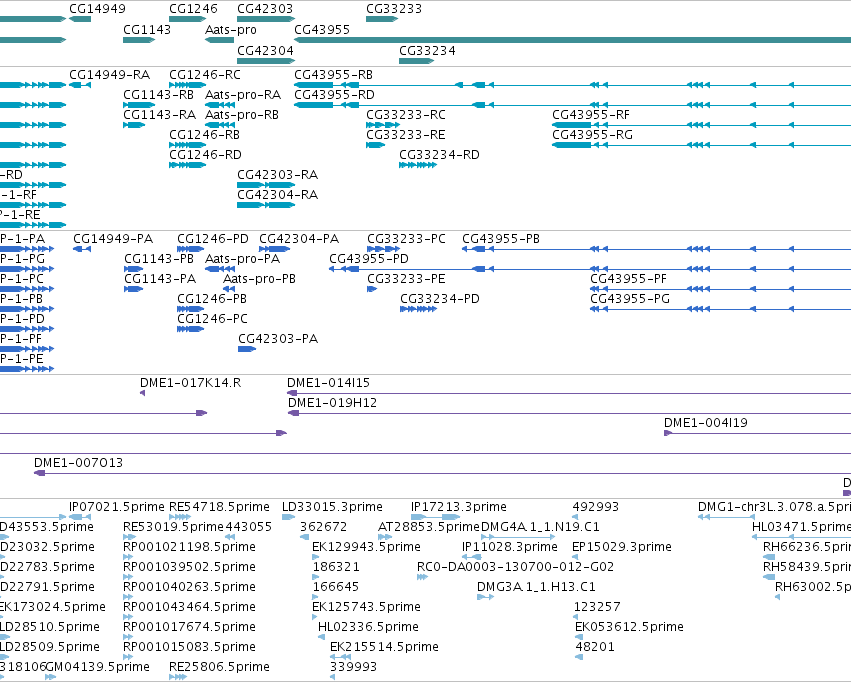Select the DME1-004I19 clone label
Image resolution: width=851 pixels, height=682 pixels.
click(706, 423)
